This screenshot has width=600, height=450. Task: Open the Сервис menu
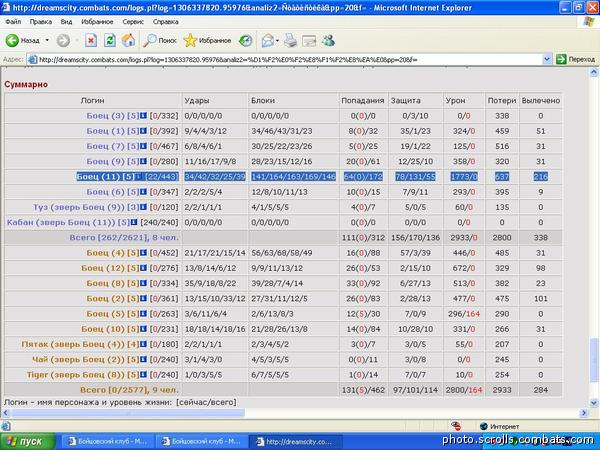tap(133, 22)
